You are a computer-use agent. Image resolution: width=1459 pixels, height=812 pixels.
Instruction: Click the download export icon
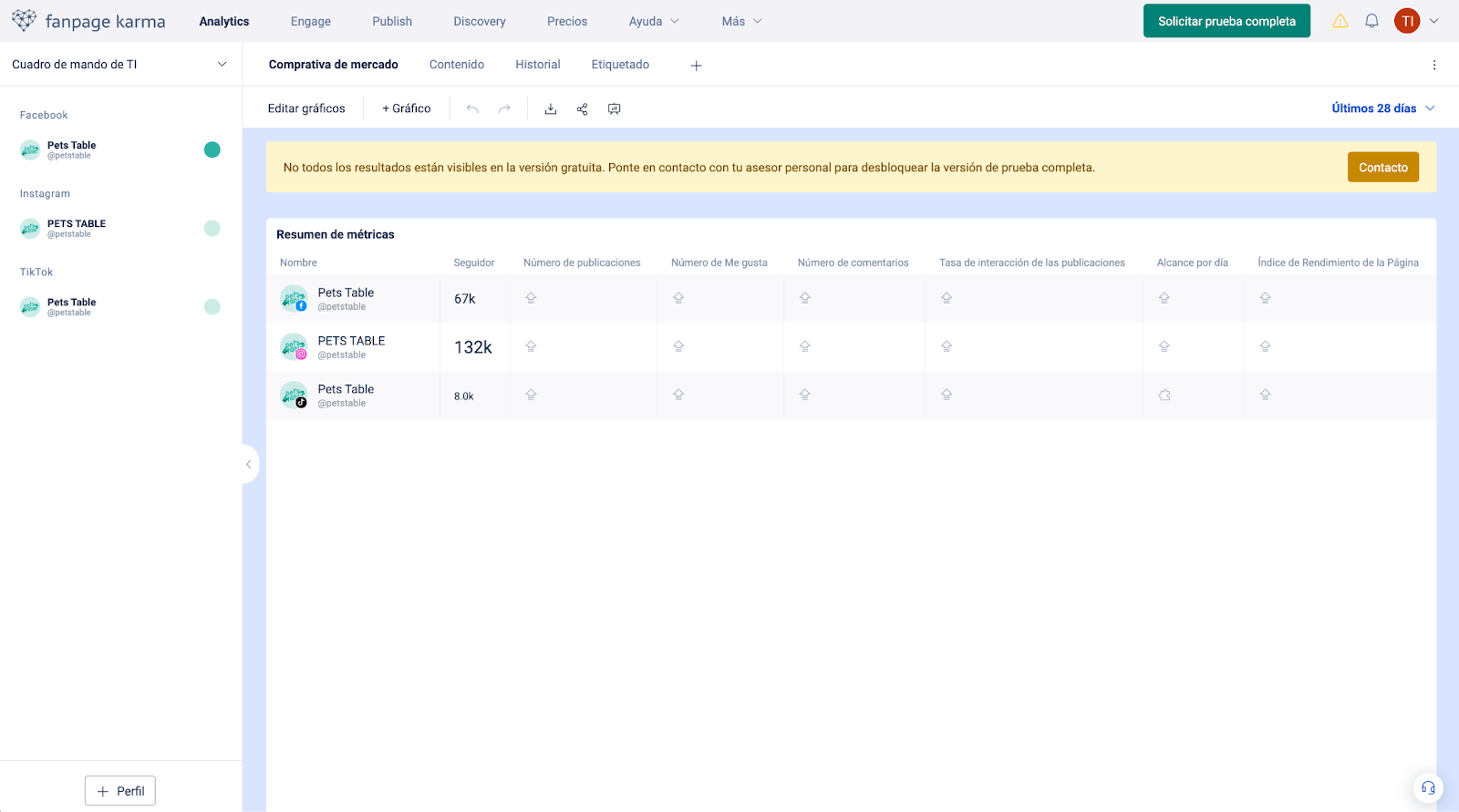tap(551, 109)
